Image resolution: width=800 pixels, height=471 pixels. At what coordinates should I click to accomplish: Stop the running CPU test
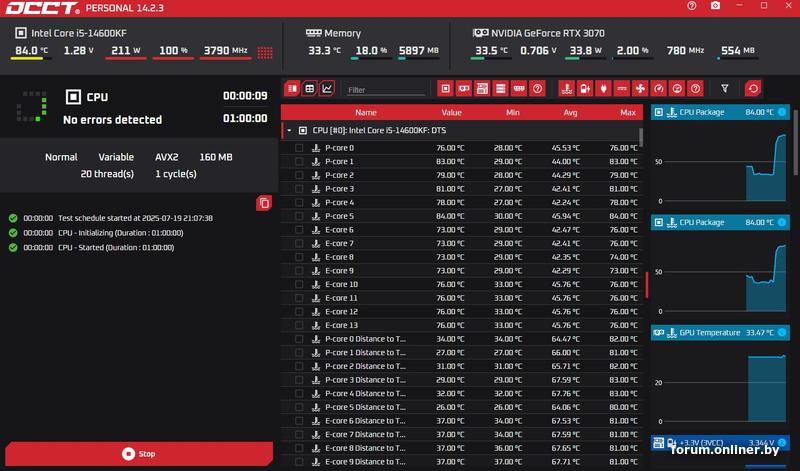point(138,454)
